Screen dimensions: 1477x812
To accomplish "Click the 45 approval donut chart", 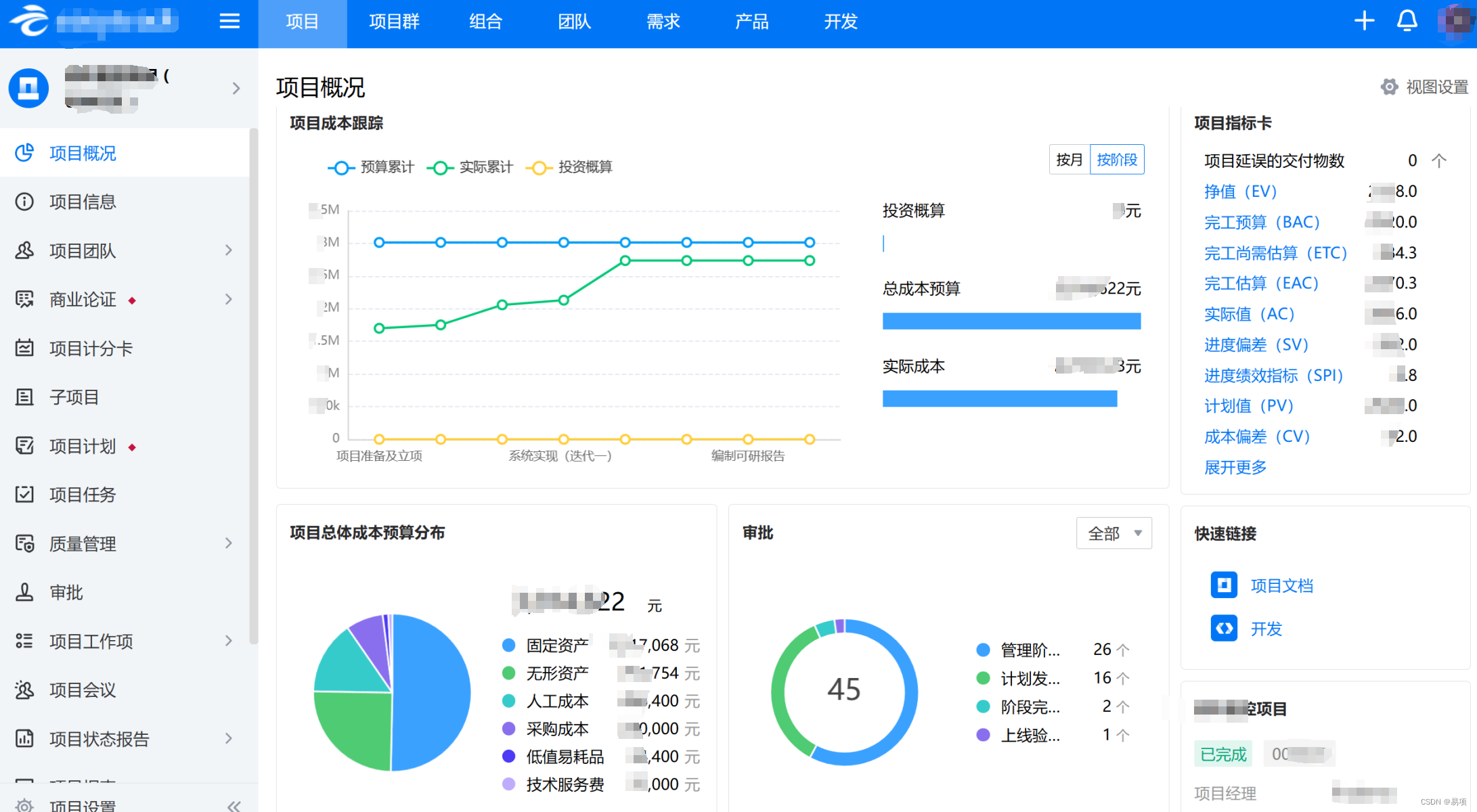I will tap(843, 690).
